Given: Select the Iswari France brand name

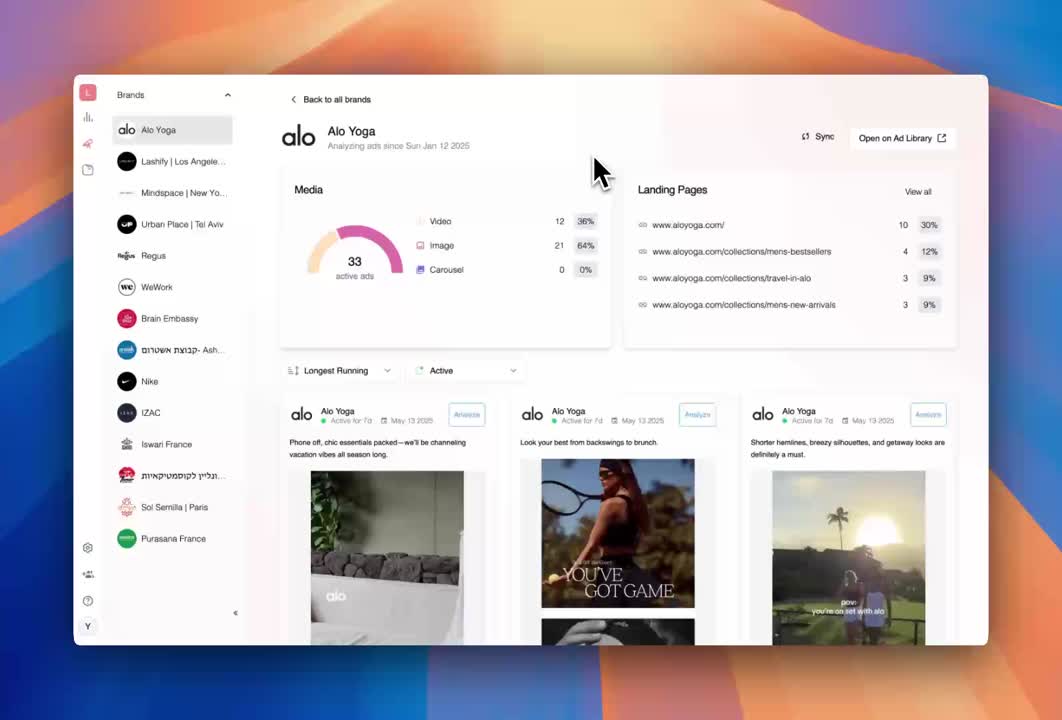Looking at the screenshot, I should point(167,444).
